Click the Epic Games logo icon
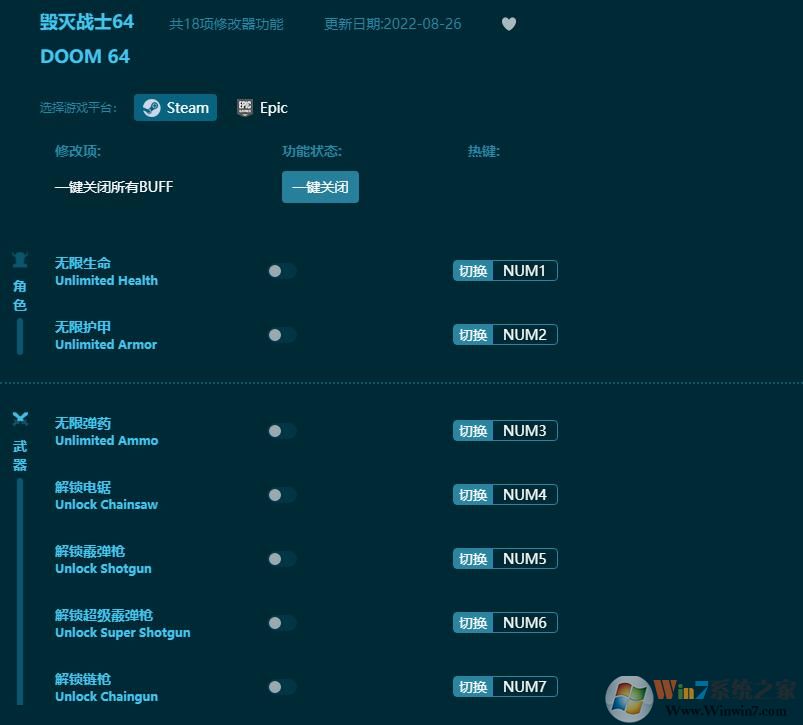Viewport: 803px width, 725px height. (x=245, y=107)
